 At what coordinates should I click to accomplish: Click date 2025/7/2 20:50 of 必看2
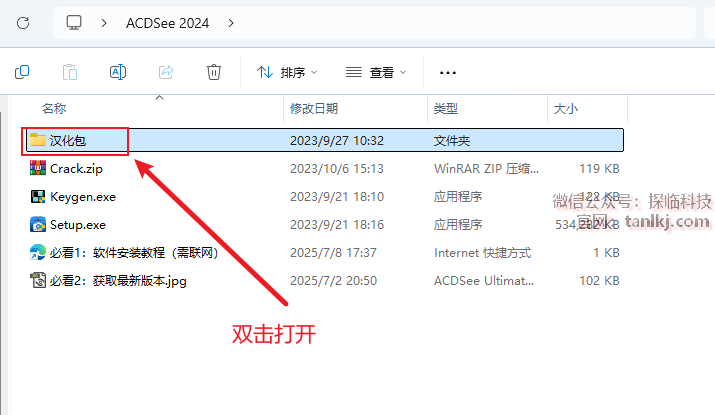333,280
